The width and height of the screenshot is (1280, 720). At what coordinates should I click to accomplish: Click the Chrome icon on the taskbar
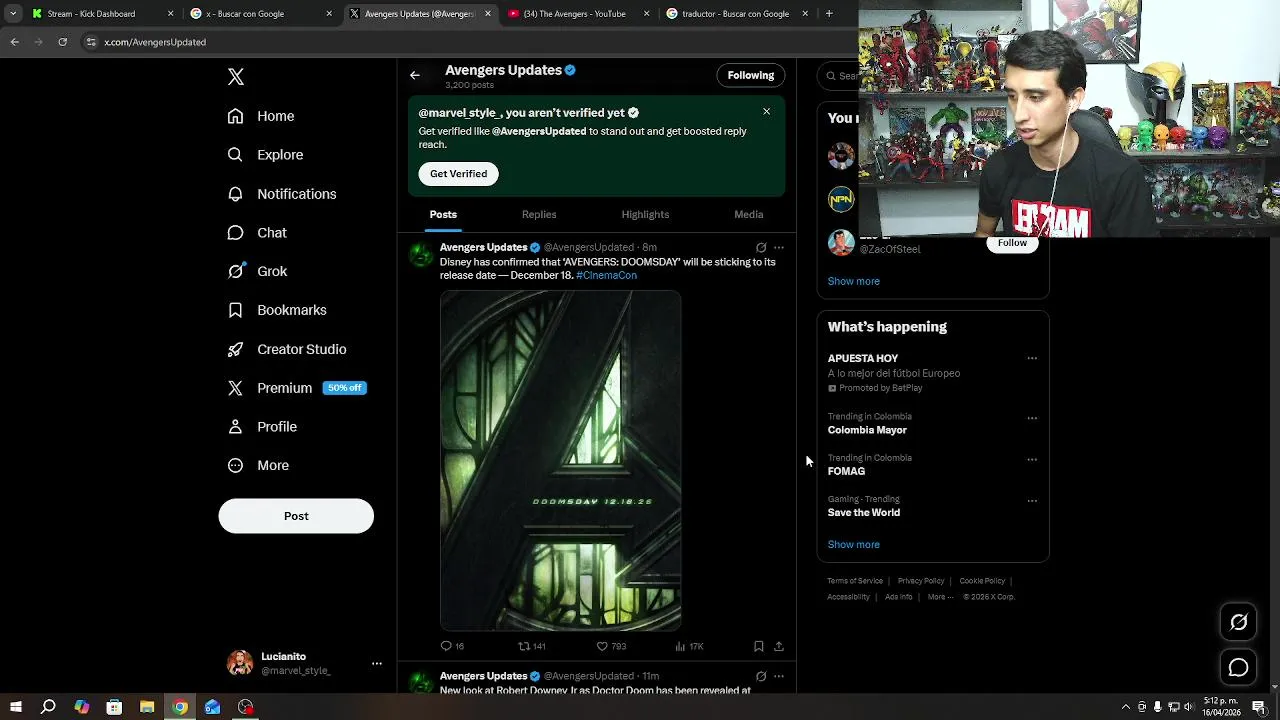(x=180, y=707)
